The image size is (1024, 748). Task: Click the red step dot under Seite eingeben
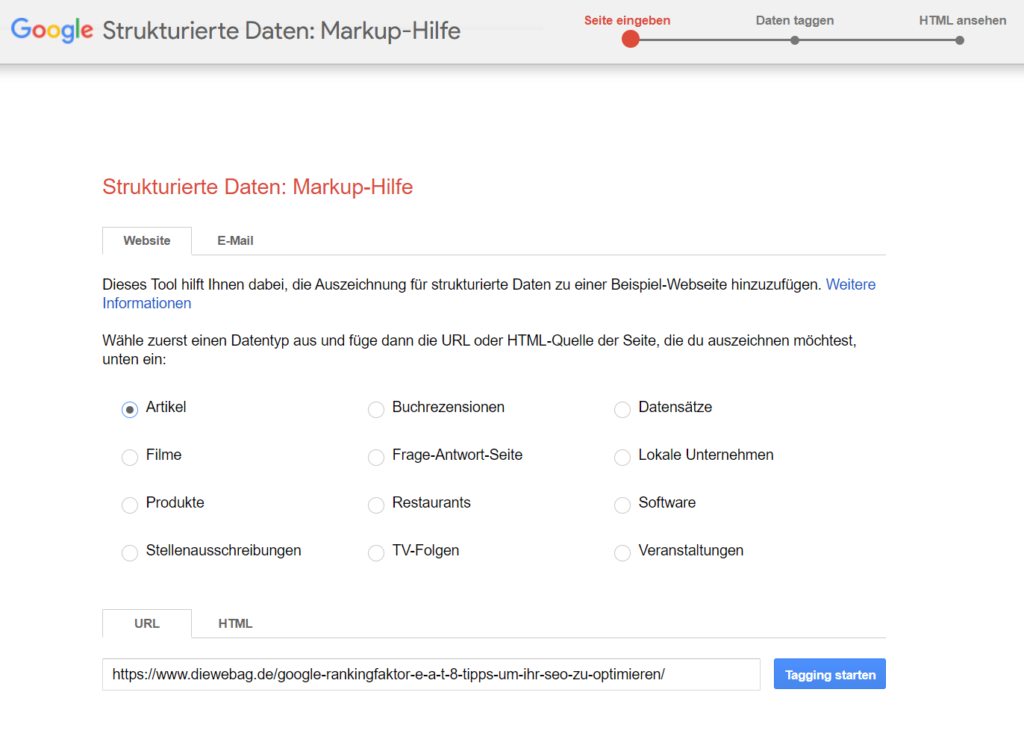(630, 40)
